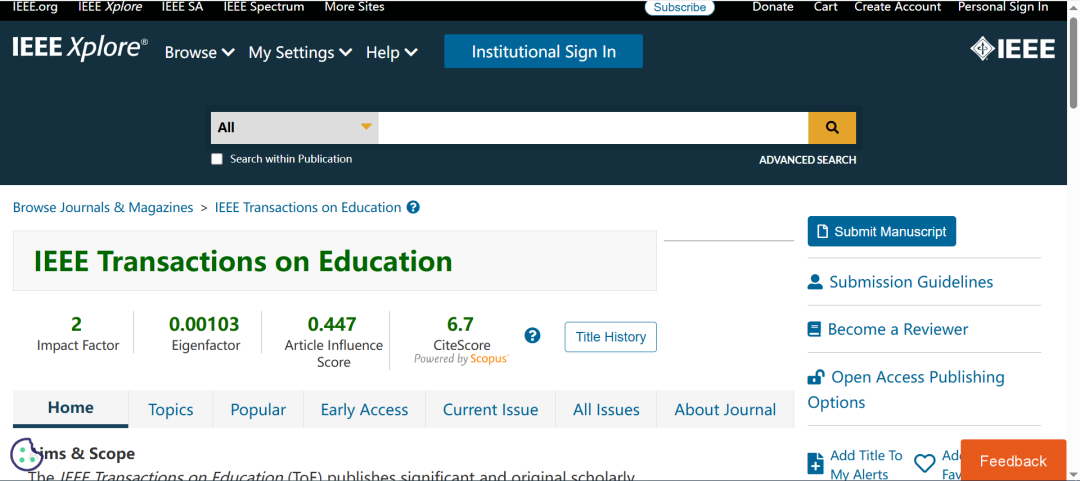Image resolution: width=1080 pixels, height=481 pixels.
Task: Switch to the Popular tab
Action: tap(258, 409)
